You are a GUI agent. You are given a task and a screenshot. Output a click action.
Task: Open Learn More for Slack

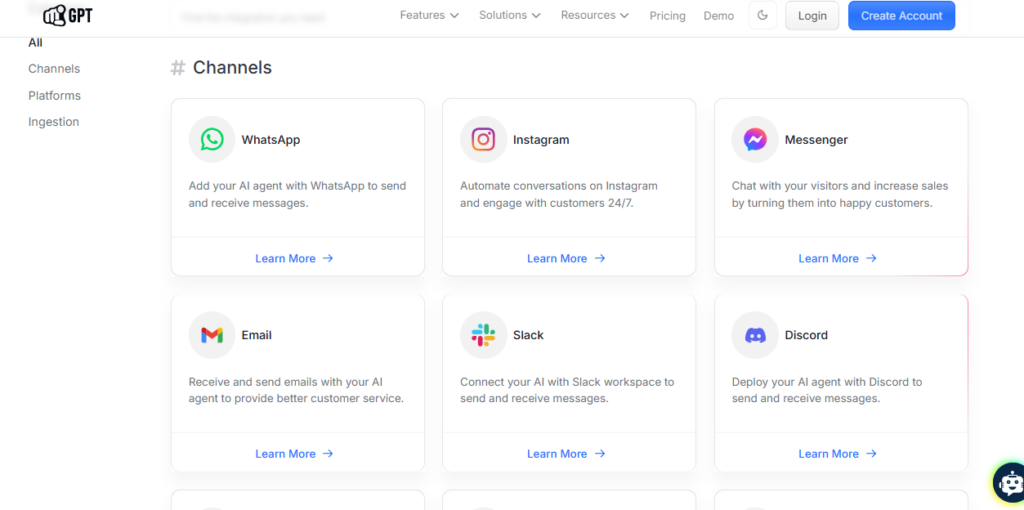click(x=566, y=453)
